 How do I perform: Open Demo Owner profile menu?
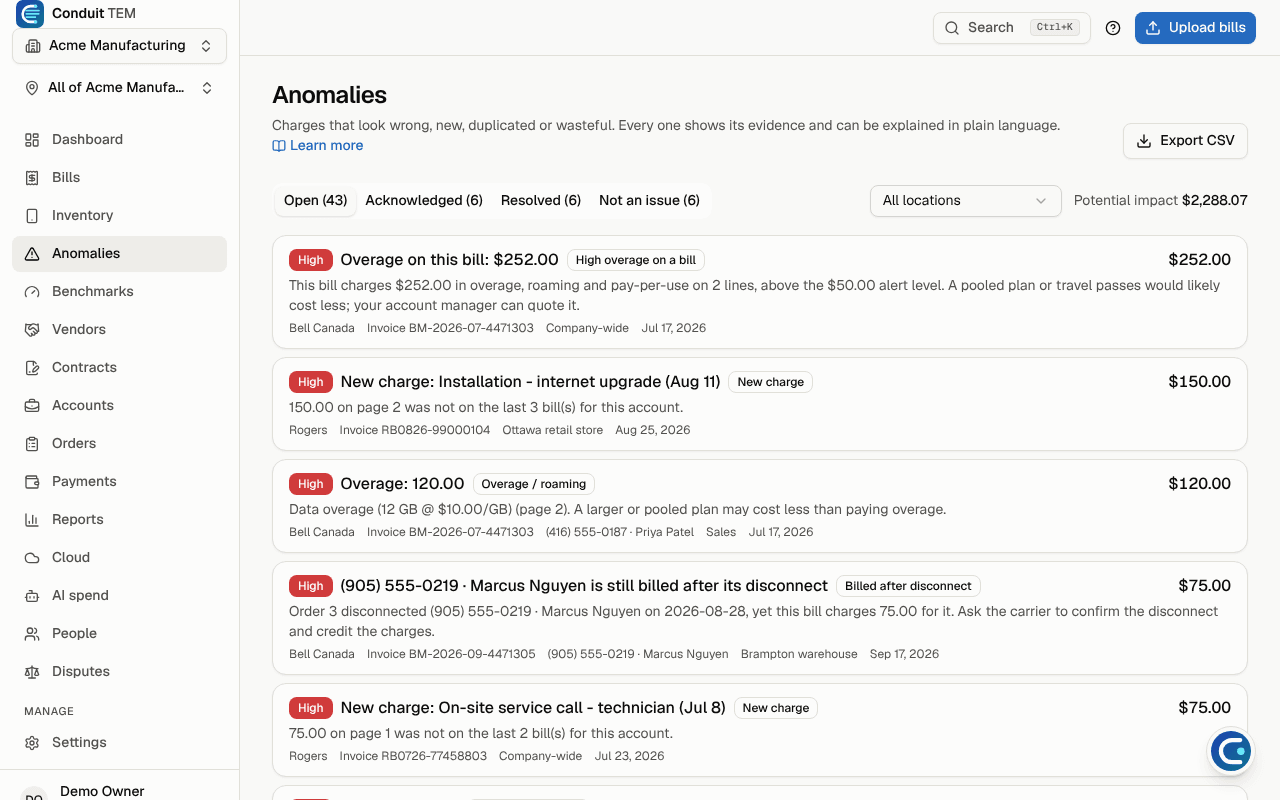[x=120, y=790]
